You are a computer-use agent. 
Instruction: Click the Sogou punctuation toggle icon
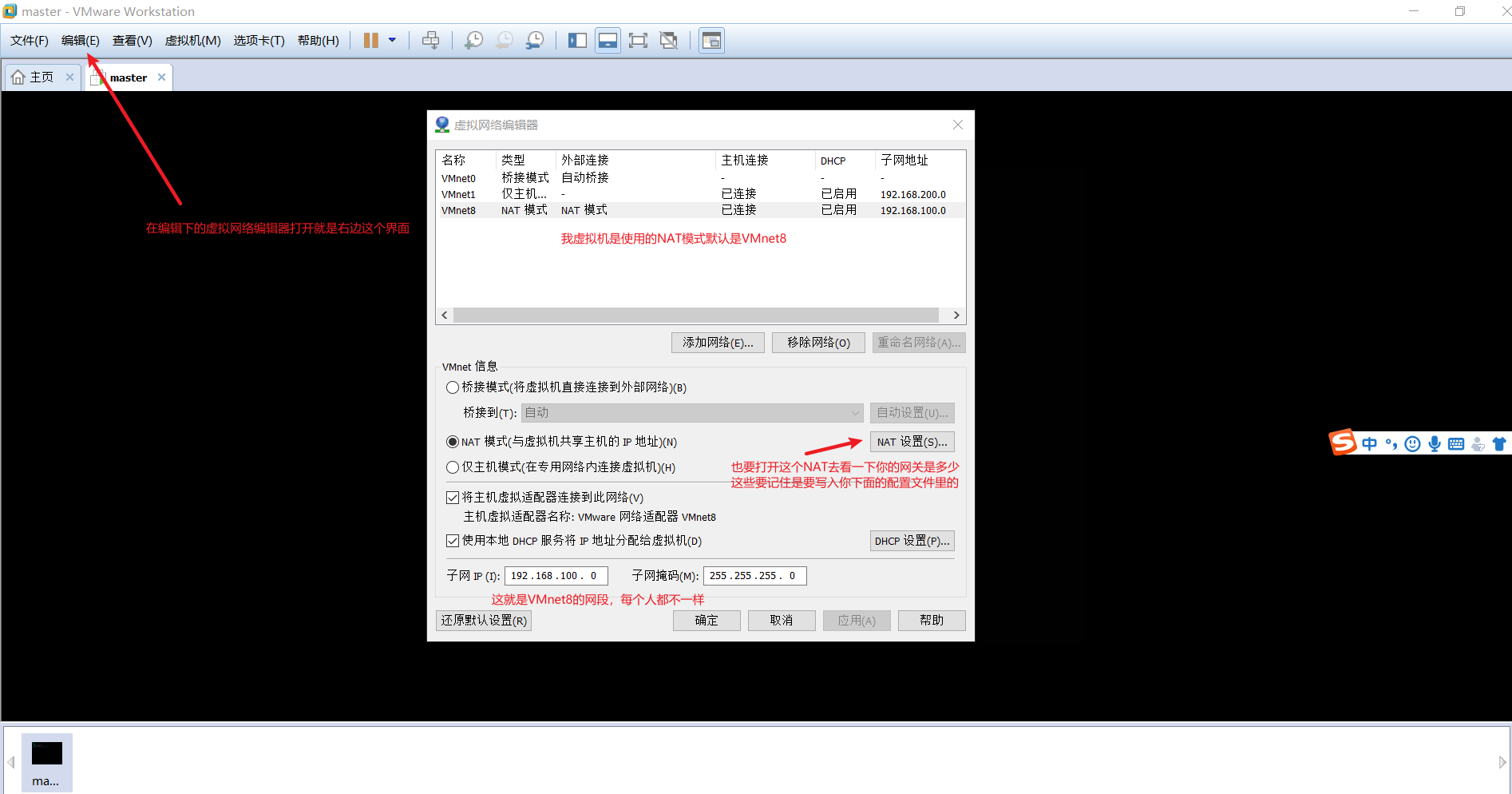coord(1391,444)
